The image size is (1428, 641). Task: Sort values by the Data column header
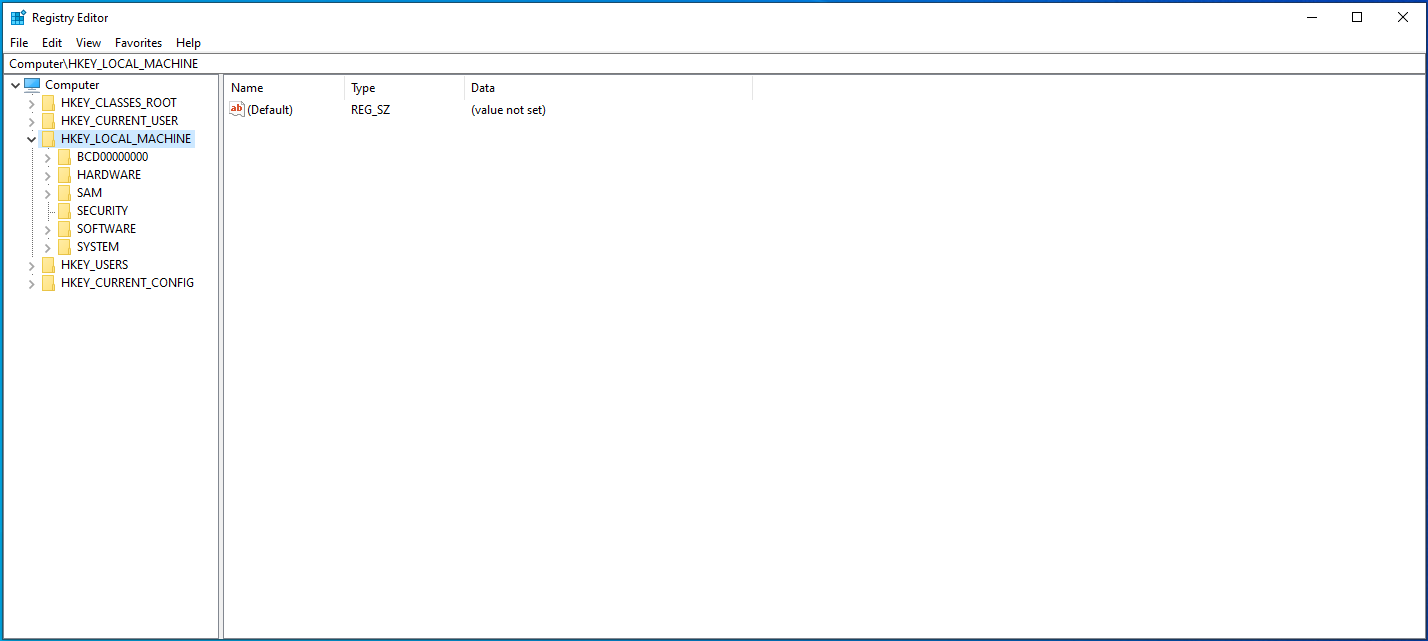[x=608, y=88]
